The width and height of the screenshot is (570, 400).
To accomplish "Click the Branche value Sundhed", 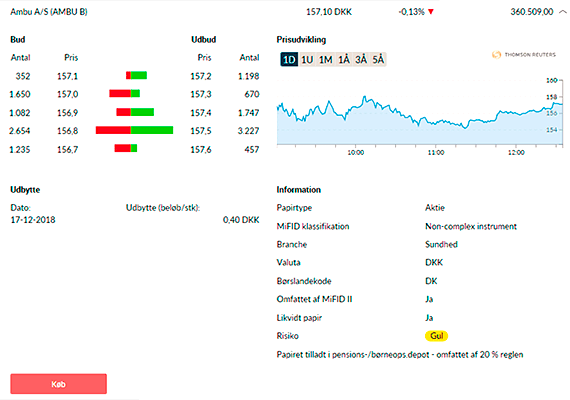I will [x=441, y=244].
